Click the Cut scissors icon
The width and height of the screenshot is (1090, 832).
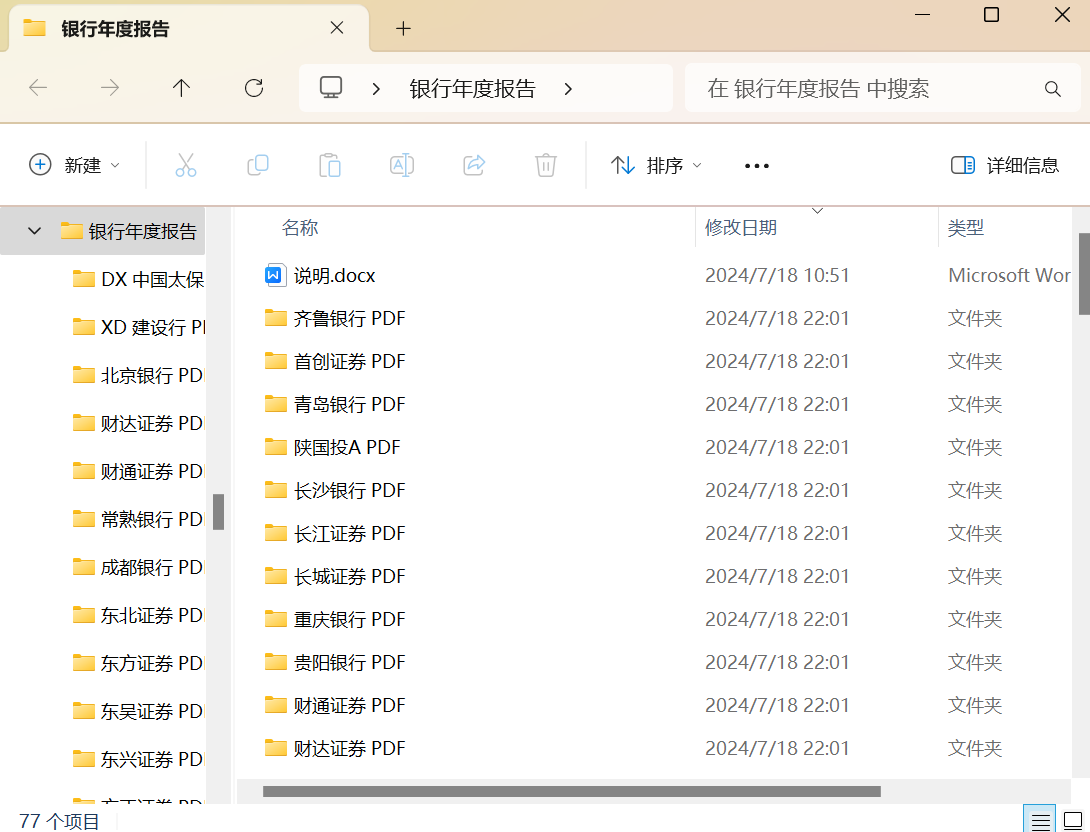tap(186, 165)
